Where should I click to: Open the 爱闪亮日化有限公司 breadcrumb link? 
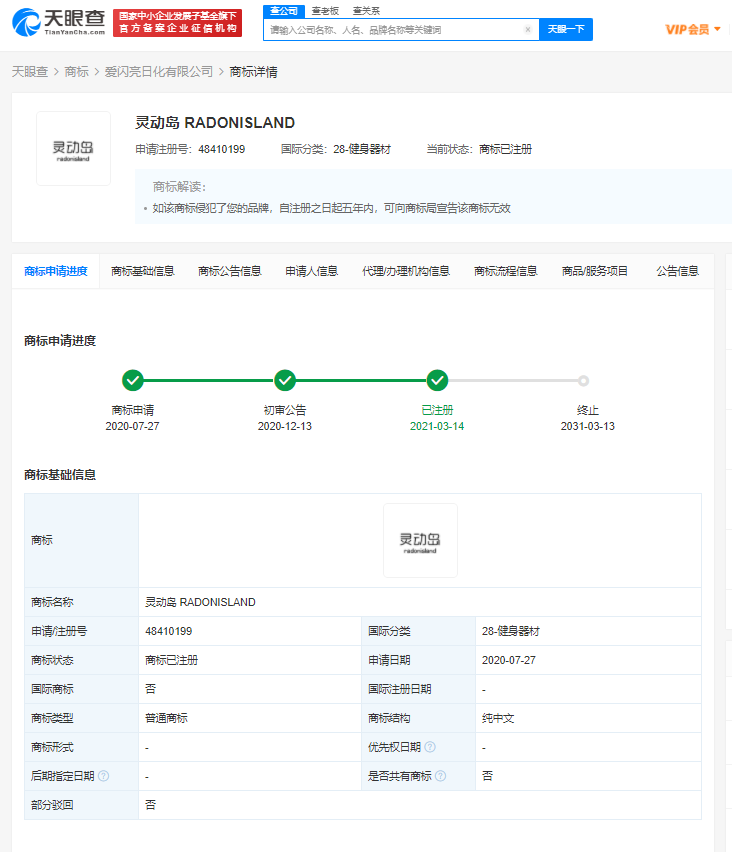point(159,72)
